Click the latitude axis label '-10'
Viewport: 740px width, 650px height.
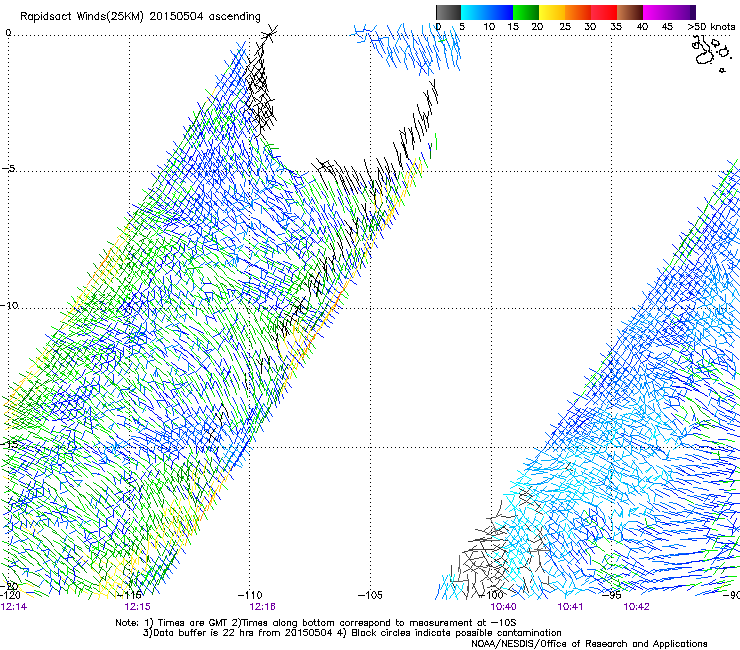point(9,305)
